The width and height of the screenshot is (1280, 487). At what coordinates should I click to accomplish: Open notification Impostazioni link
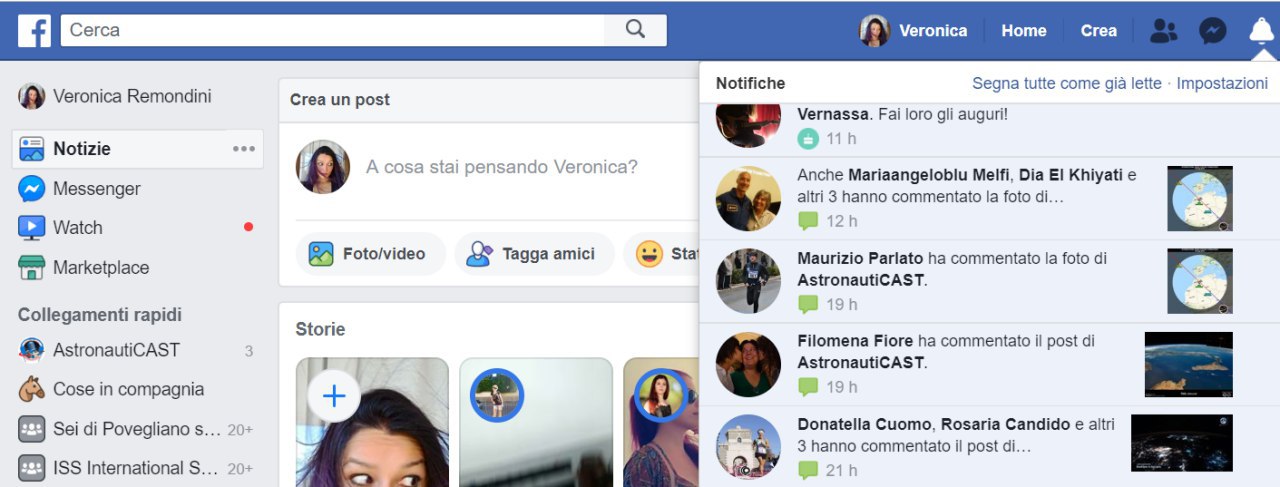click(1222, 84)
